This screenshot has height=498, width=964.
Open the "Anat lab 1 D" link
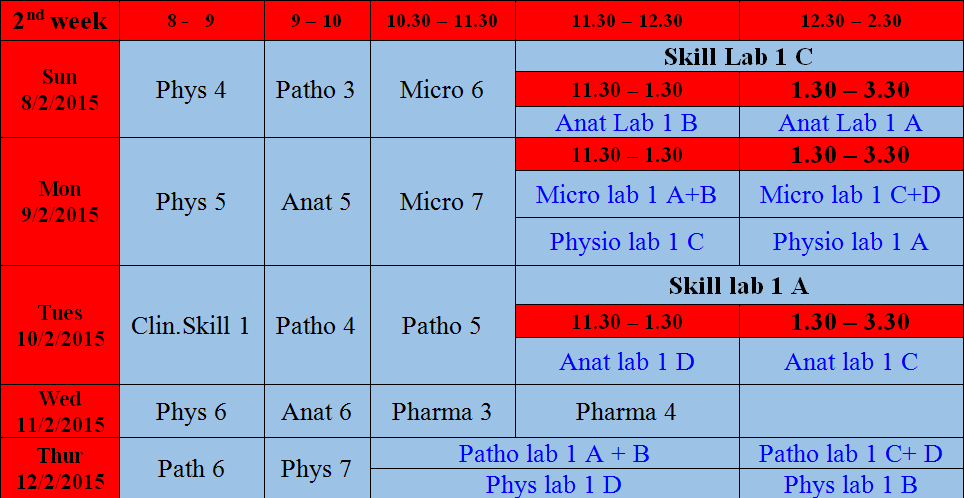point(627,362)
